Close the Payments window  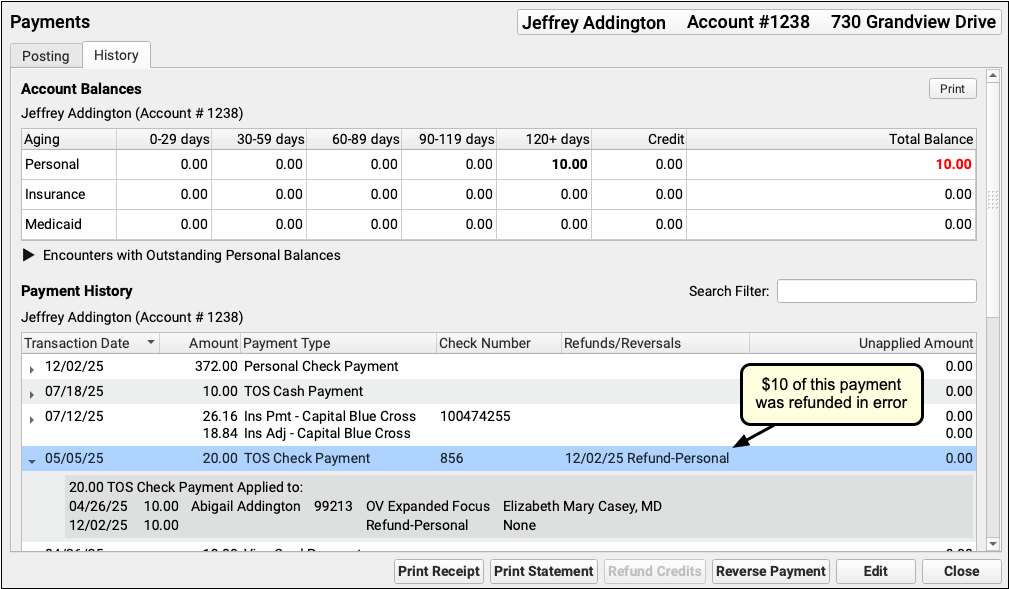961,571
